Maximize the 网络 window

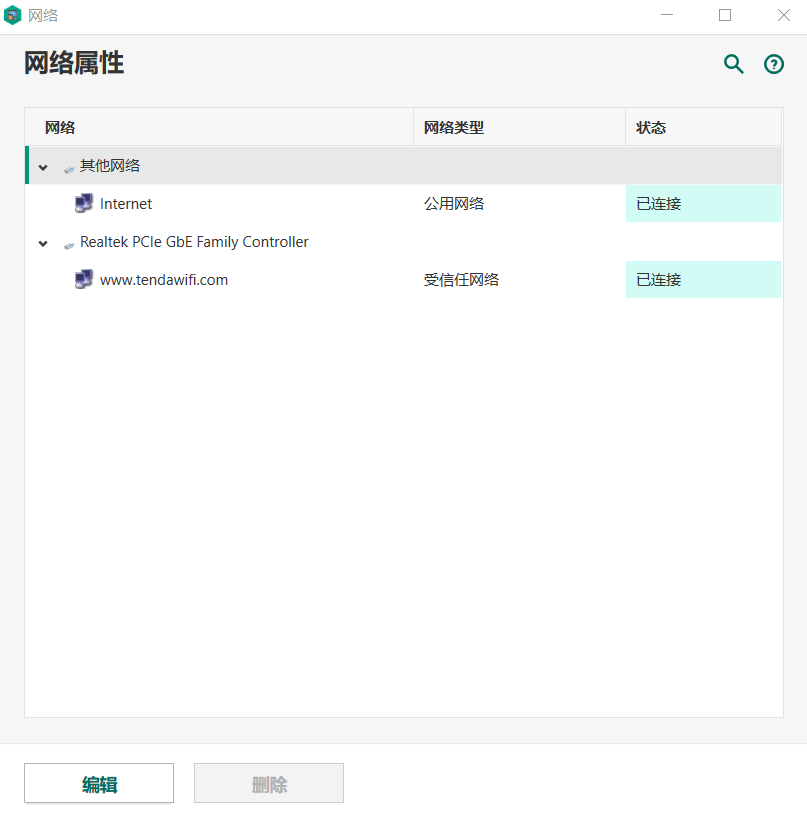(725, 15)
